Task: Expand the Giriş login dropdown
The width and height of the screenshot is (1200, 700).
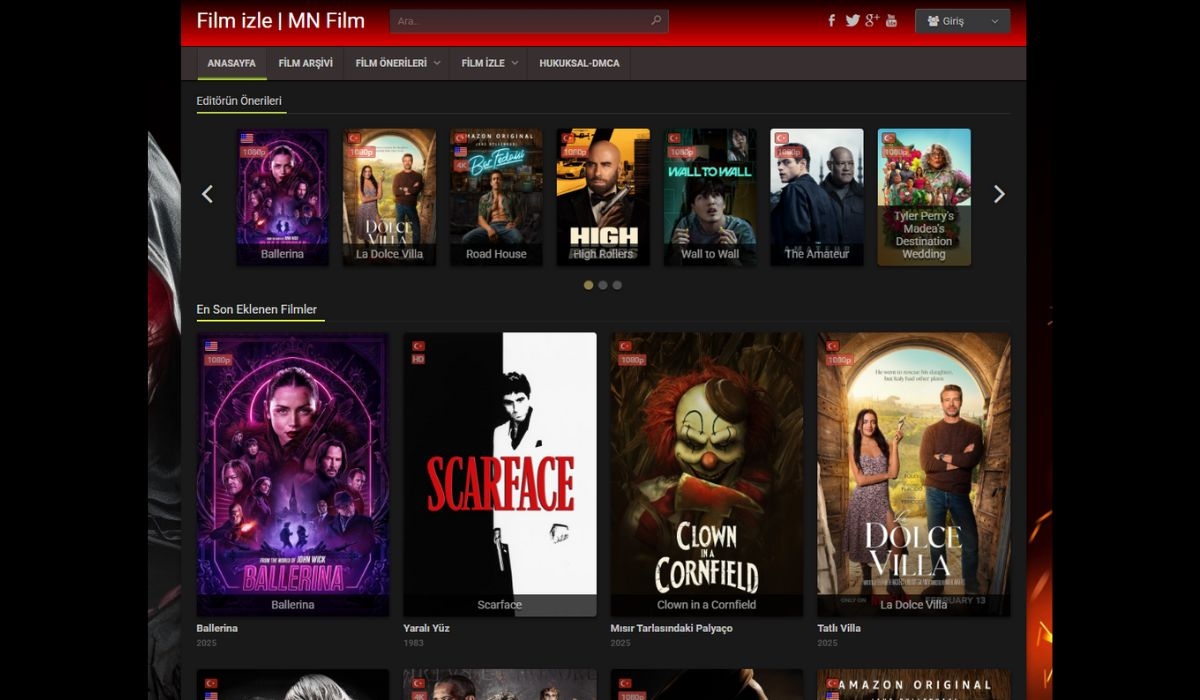Action: tap(961, 21)
